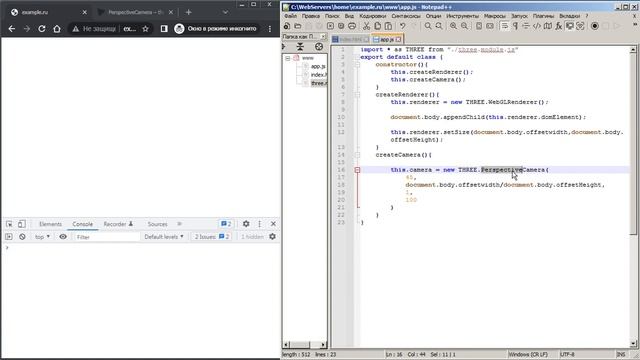Image resolution: width=640 pixels, height=360 pixels.
Task: Click the Zoom Out icon
Action: click(464, 26)
